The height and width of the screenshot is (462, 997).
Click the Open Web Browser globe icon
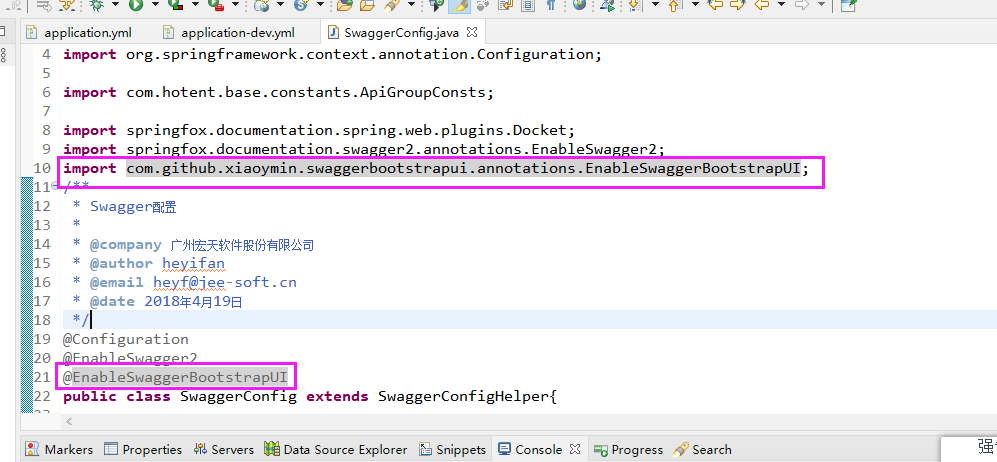point(579,5)
